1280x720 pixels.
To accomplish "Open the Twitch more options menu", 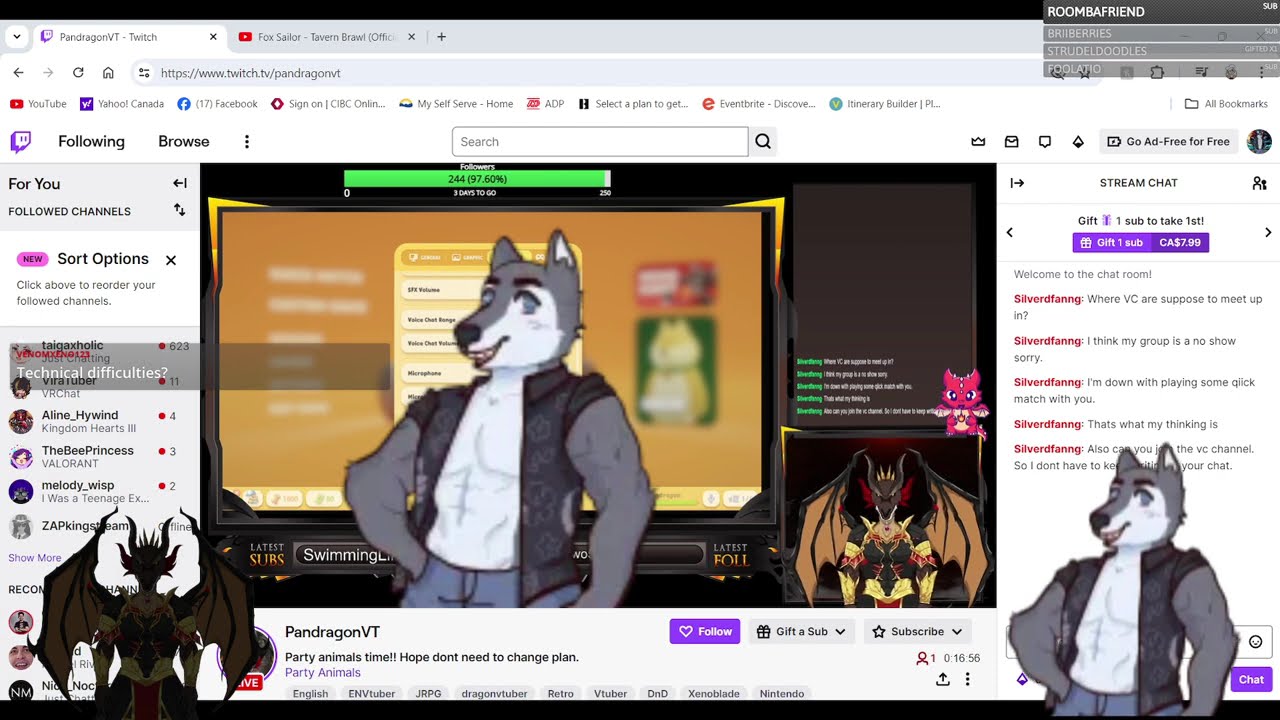I will point(247,141).
